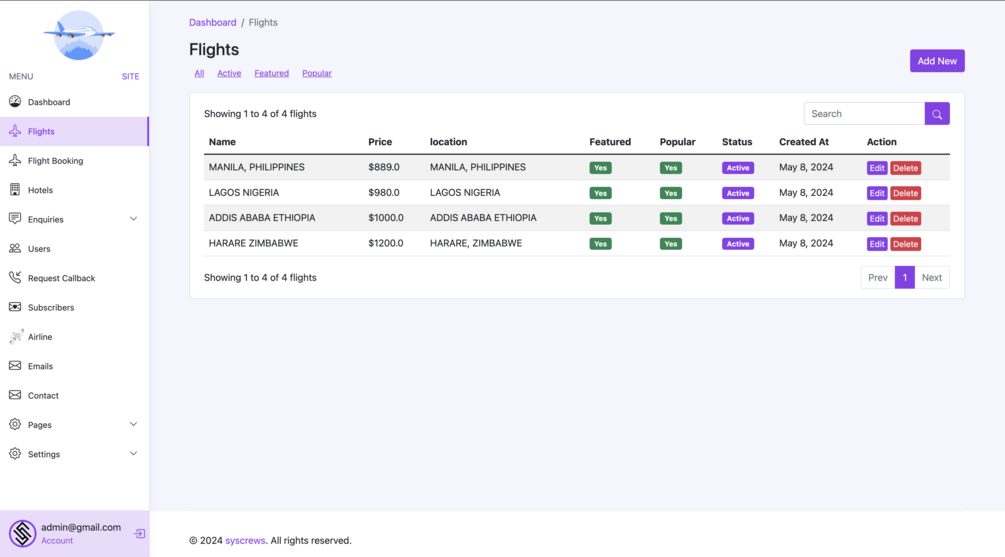Click the airplane logo at top left
Image resolution: width=1005 pixels, height=557 pixels.
[x=78, y=35]
